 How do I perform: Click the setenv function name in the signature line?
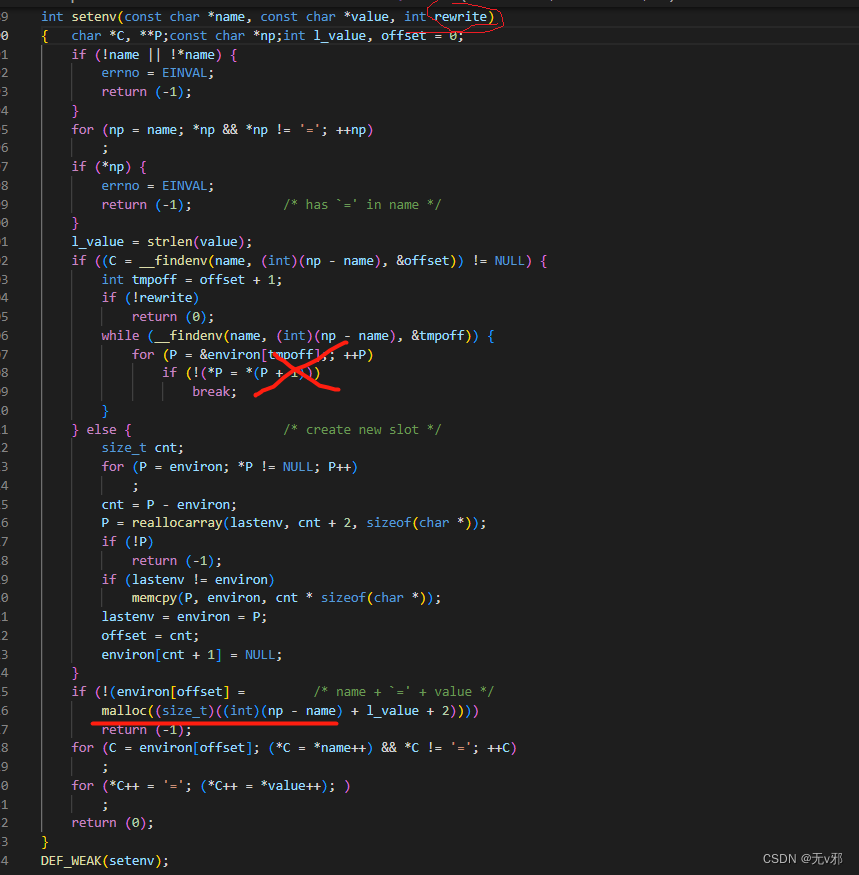pyautogui.click(x=94, y=17)
